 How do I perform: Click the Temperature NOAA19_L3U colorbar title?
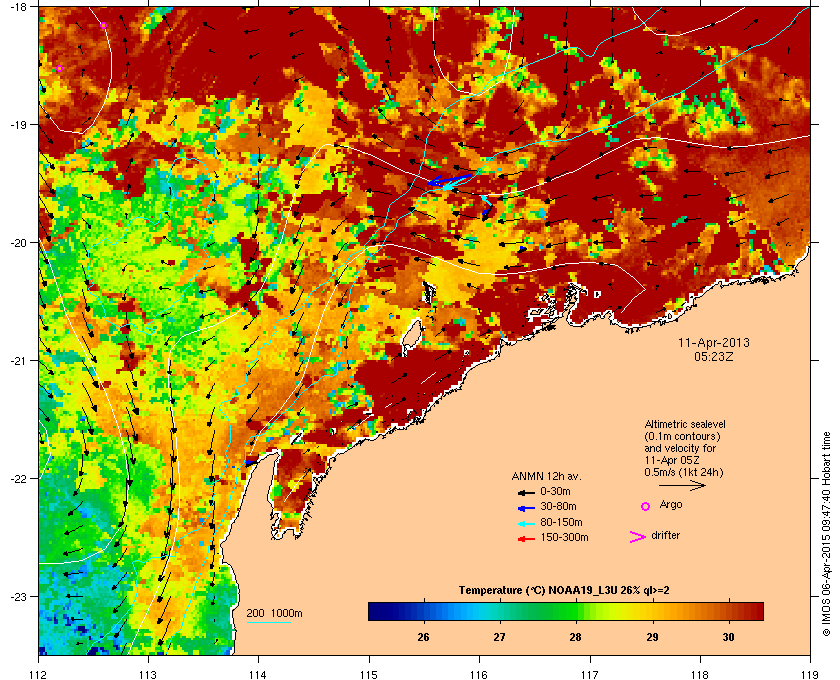click(x=564, y=591)
